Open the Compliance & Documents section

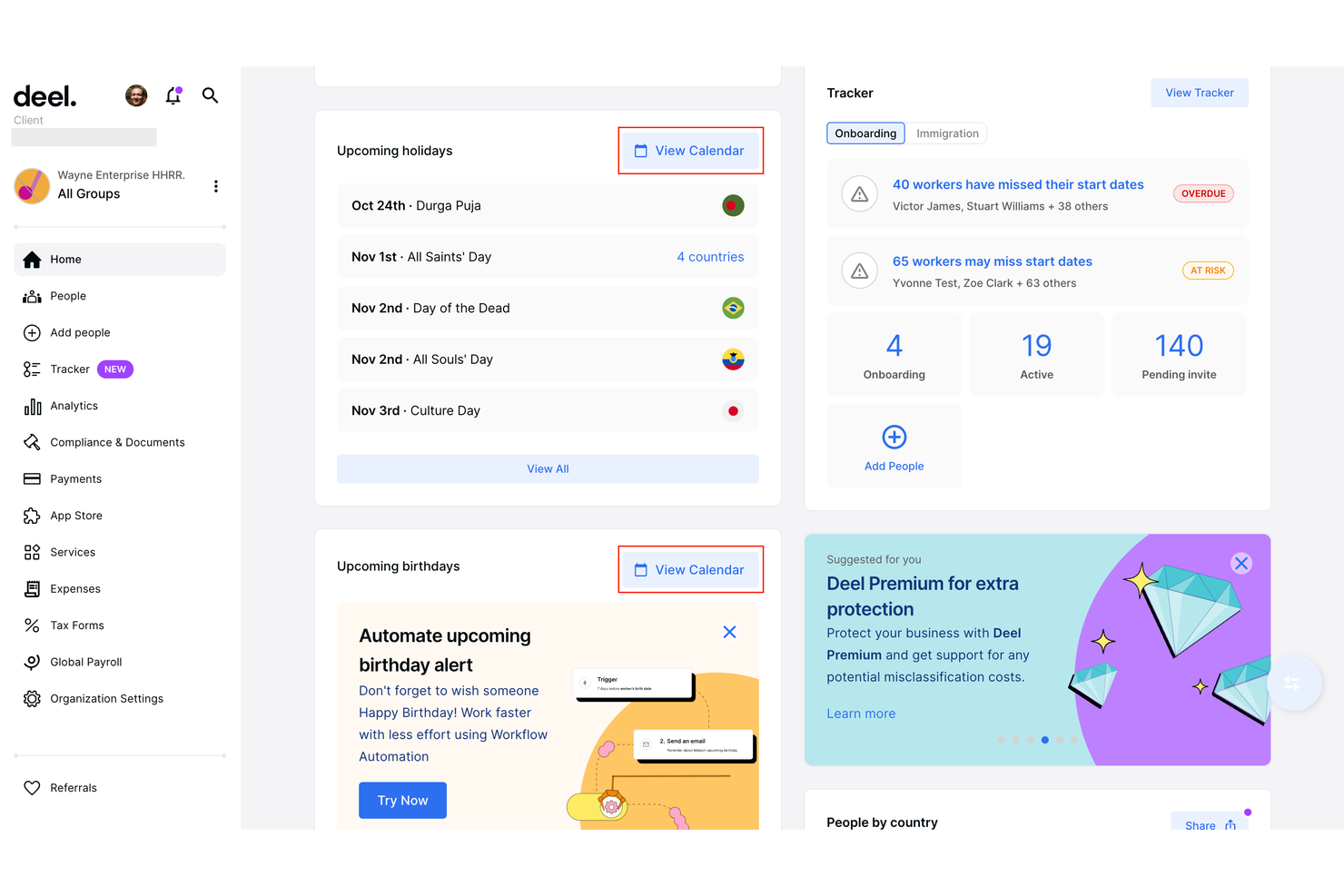117,442
